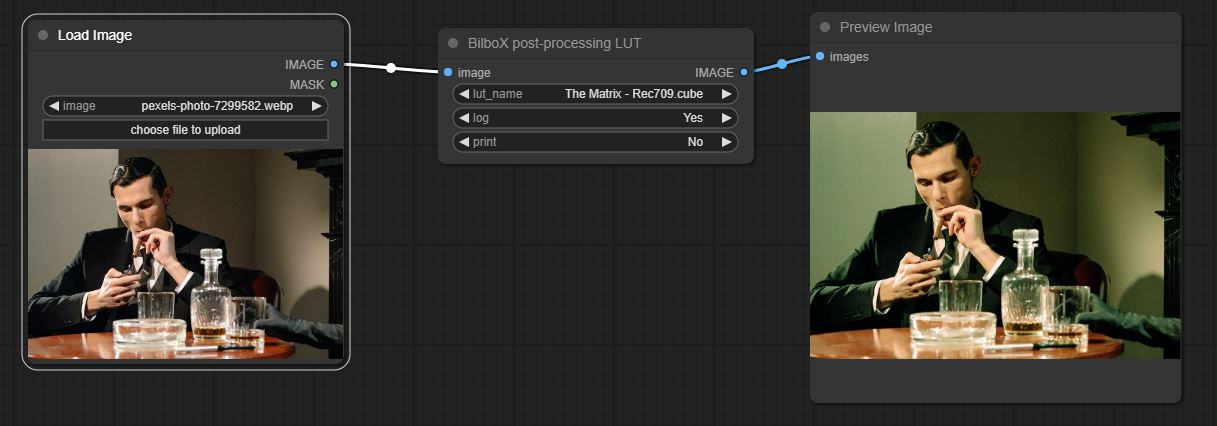Select next image file with right arrow
Image resolution: width=1217 pixels, height=426 pixels.
pos(317,105)
